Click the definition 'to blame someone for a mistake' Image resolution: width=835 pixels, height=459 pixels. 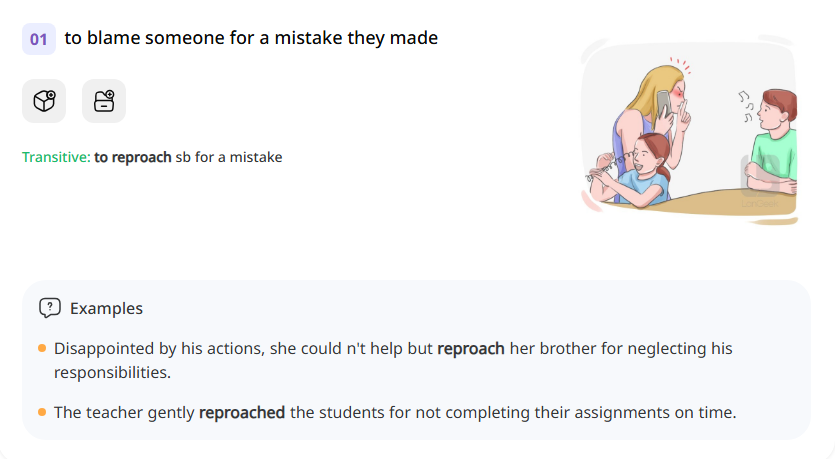click(251, 38)
